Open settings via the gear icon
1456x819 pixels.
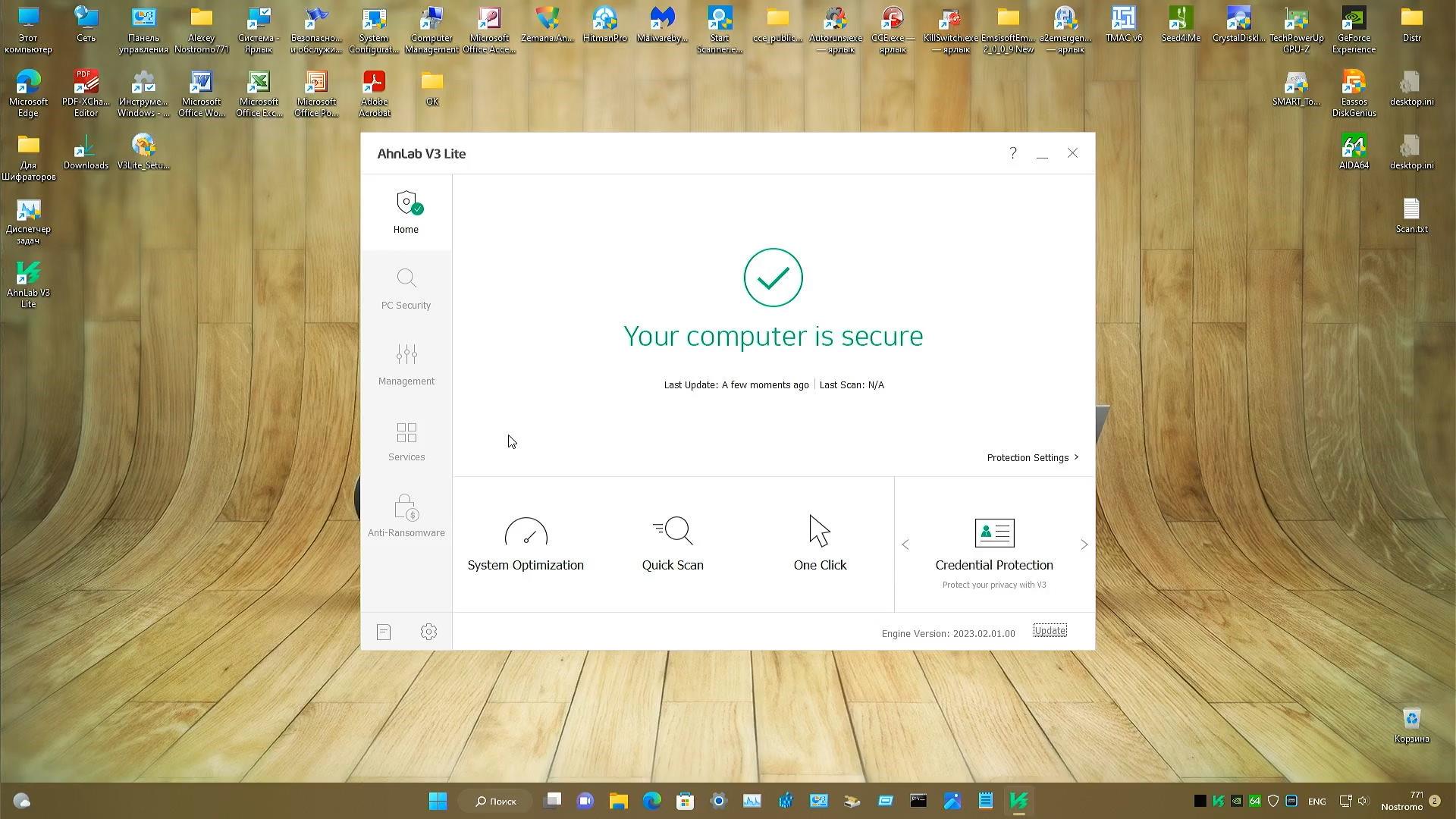coord(428,631)
